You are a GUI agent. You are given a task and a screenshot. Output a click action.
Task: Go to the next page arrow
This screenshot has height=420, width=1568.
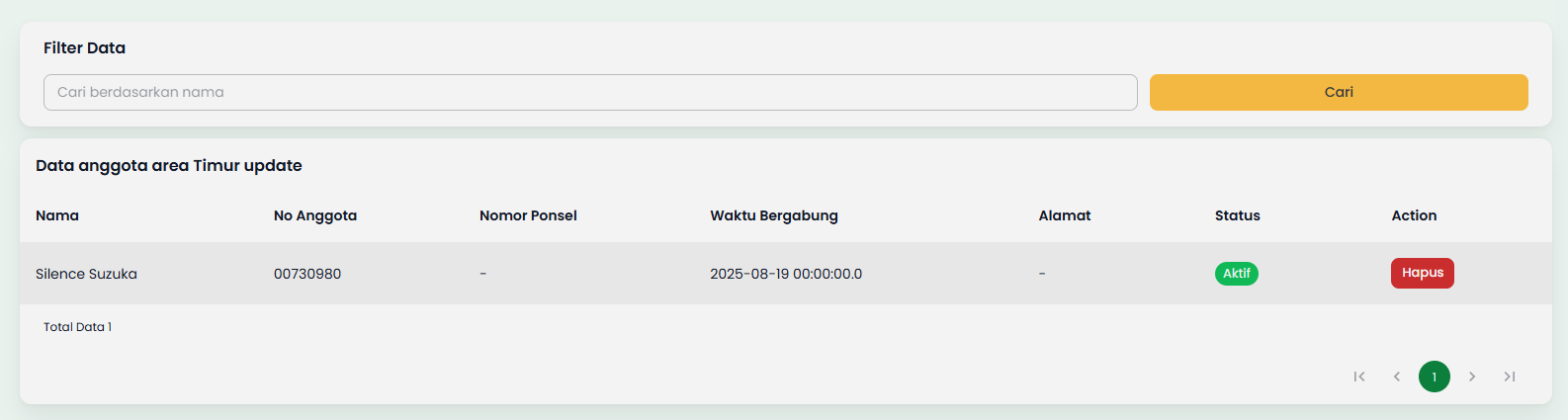coord(1472,377)
